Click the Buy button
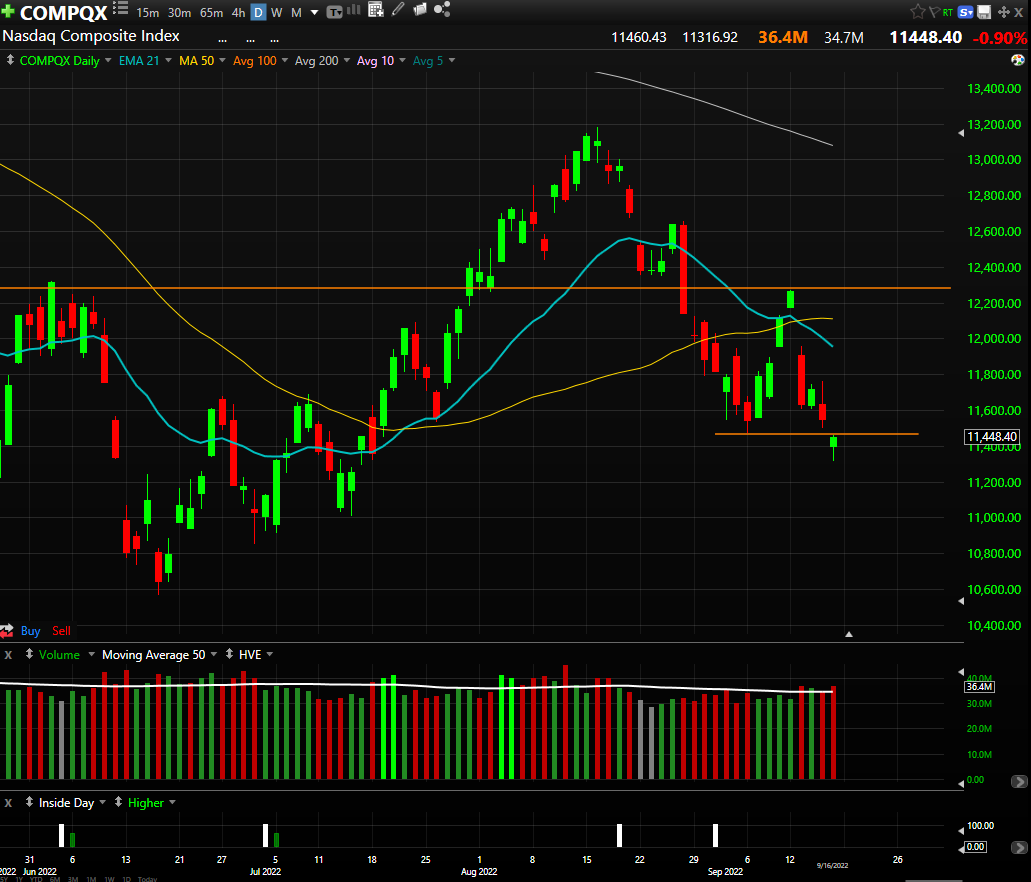 pos(30,631)
